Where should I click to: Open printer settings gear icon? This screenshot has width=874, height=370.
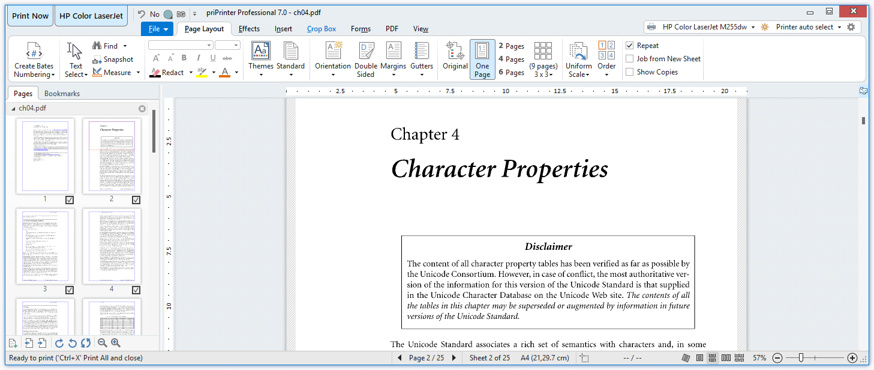[851, 27]
